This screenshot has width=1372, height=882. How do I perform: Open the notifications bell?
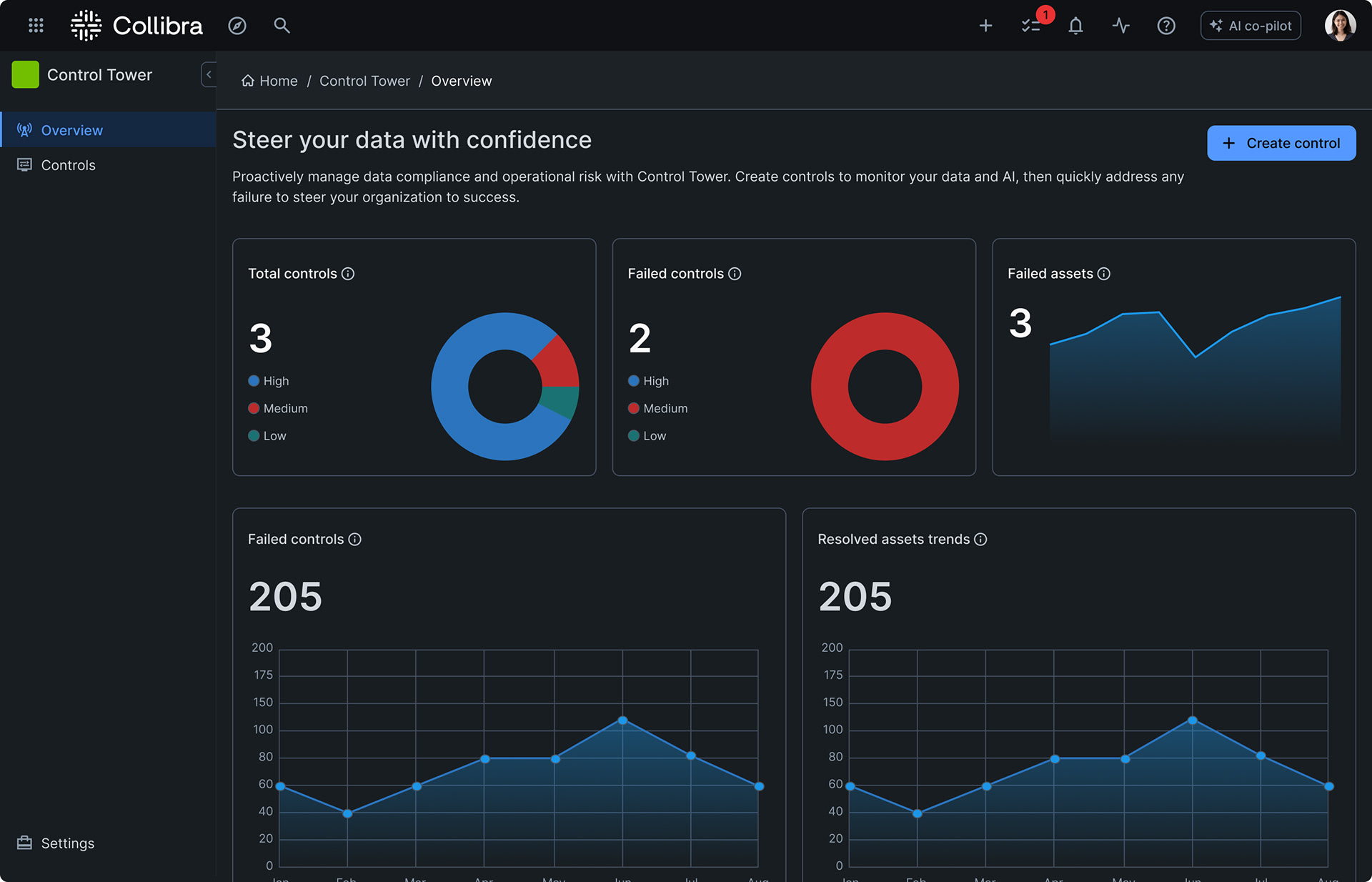point(1075,26)
